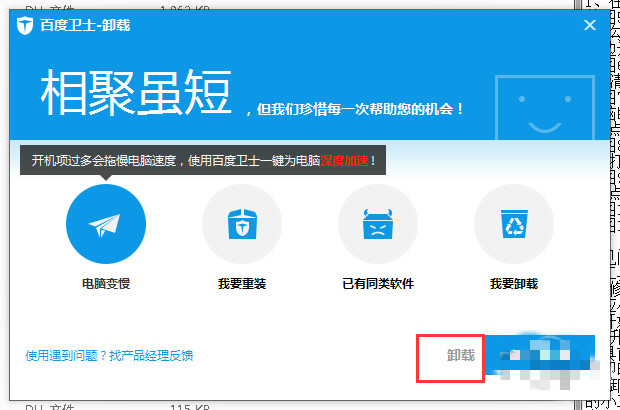Click the 相聚虽短 headline text
This screenshot has width=620, height=410.
(x=136, y=92)
